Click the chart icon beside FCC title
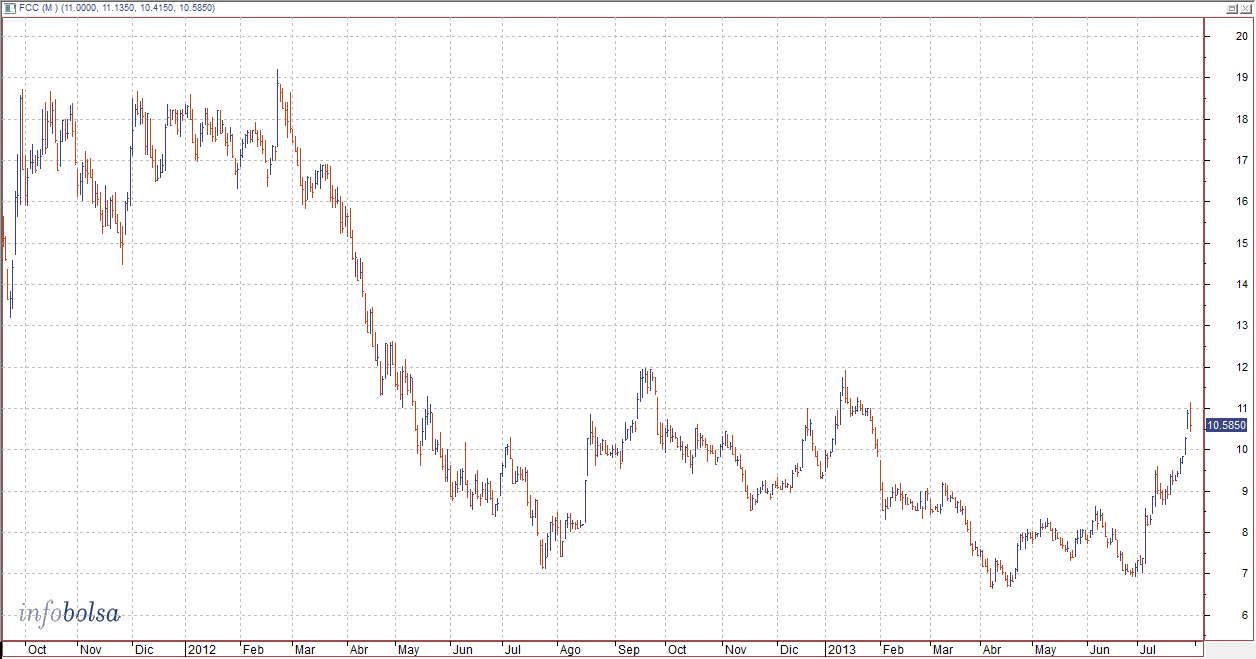The width and height of the screenshot is (1256, 659). point(9,7)
